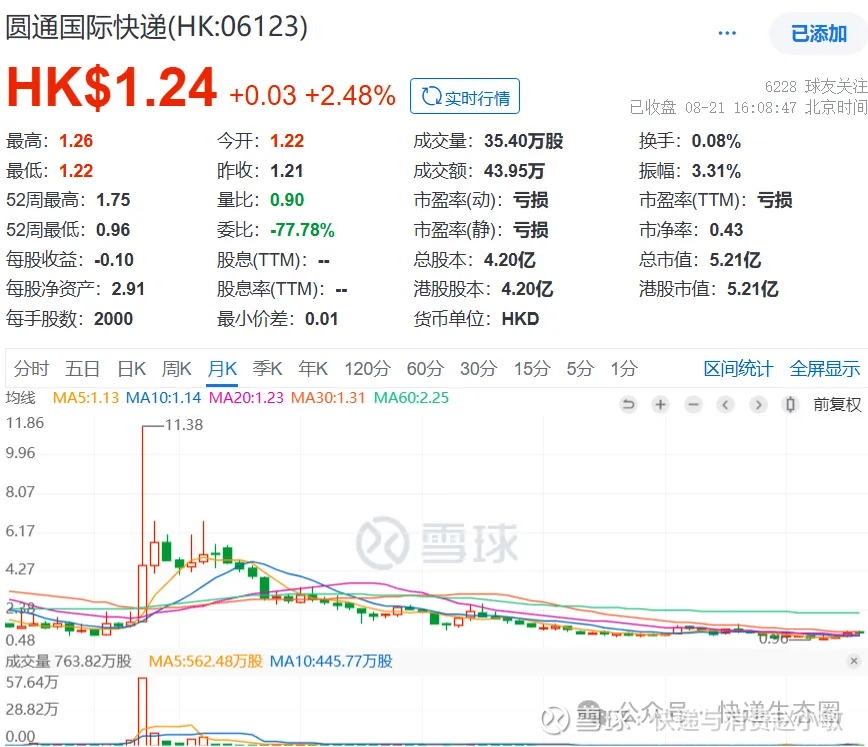Click the +2.48% change percentage
This screenshot has width=868, height=747.
(350, 96)
